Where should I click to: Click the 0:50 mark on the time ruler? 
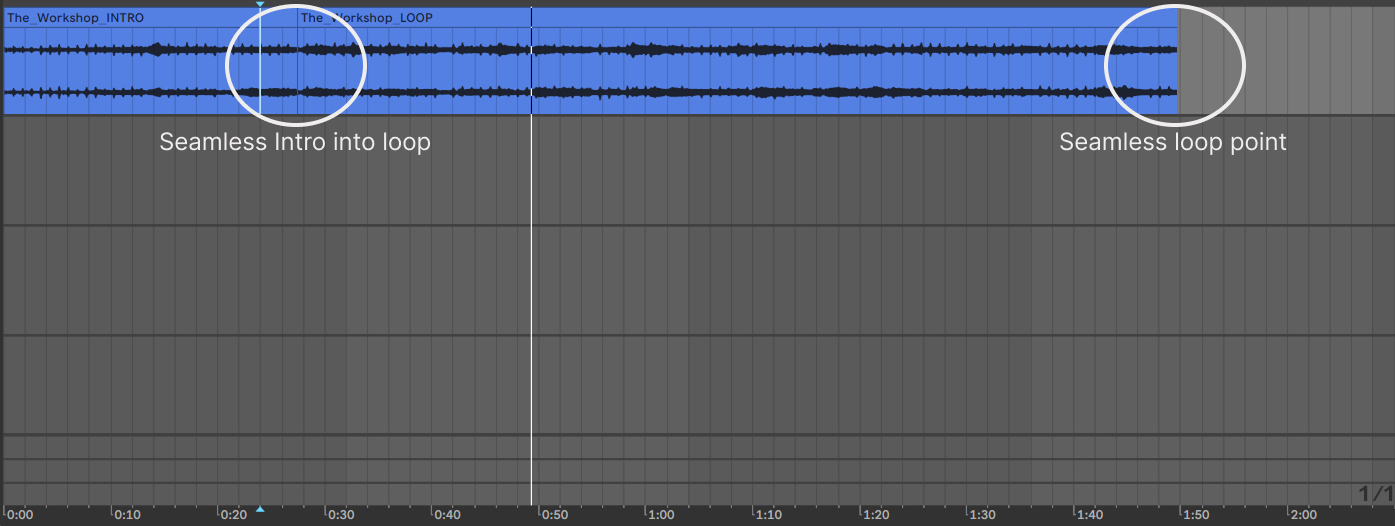tap(554, 516)
